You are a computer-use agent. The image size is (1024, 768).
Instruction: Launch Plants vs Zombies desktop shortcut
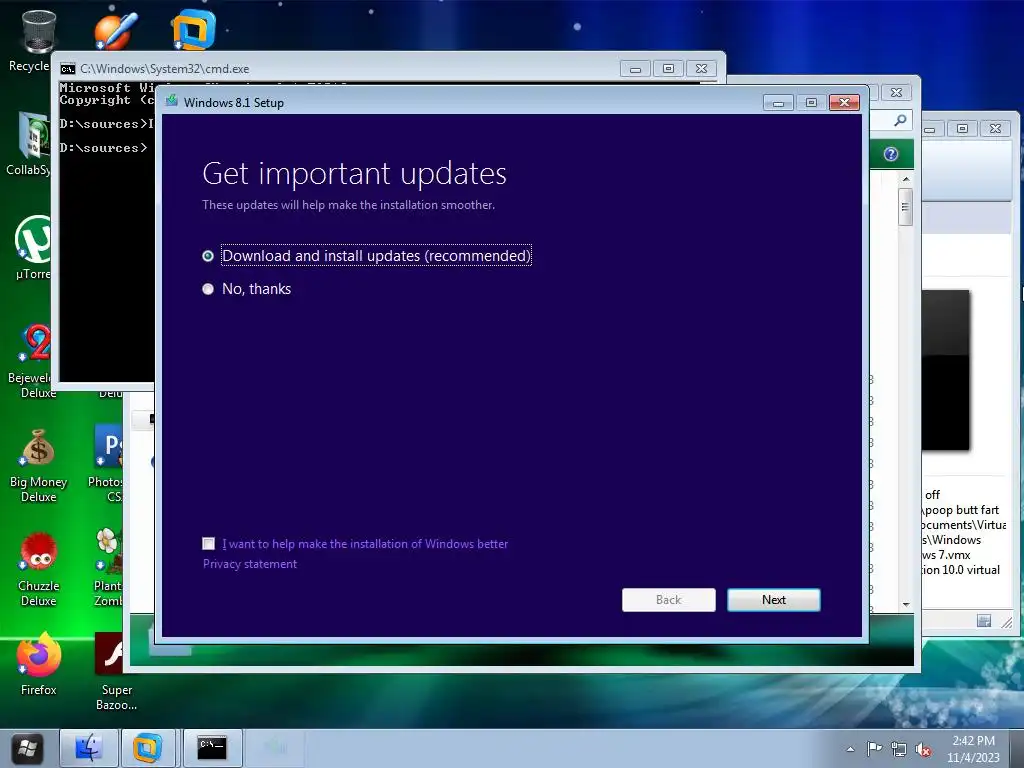point(108,567)
